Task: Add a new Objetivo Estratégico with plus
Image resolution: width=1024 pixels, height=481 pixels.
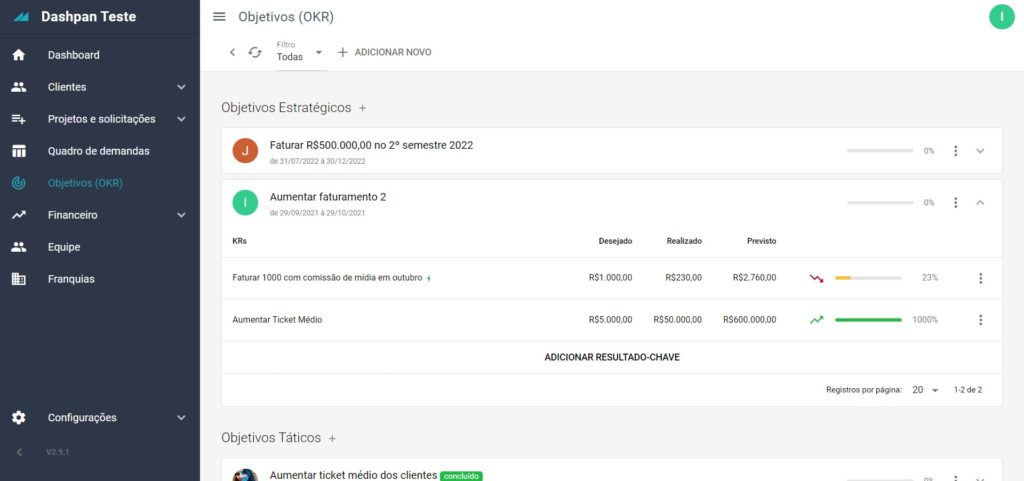Action: pos(362,108)
